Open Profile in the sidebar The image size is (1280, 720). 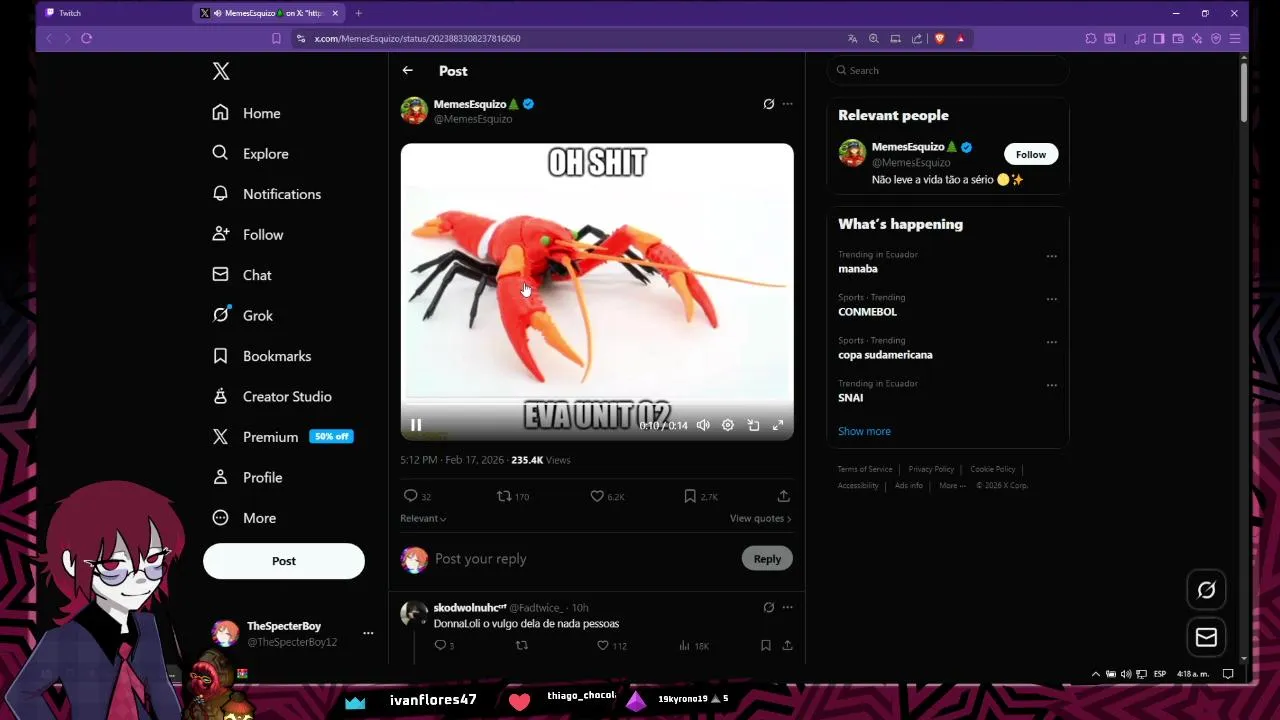tap(247, 478)
